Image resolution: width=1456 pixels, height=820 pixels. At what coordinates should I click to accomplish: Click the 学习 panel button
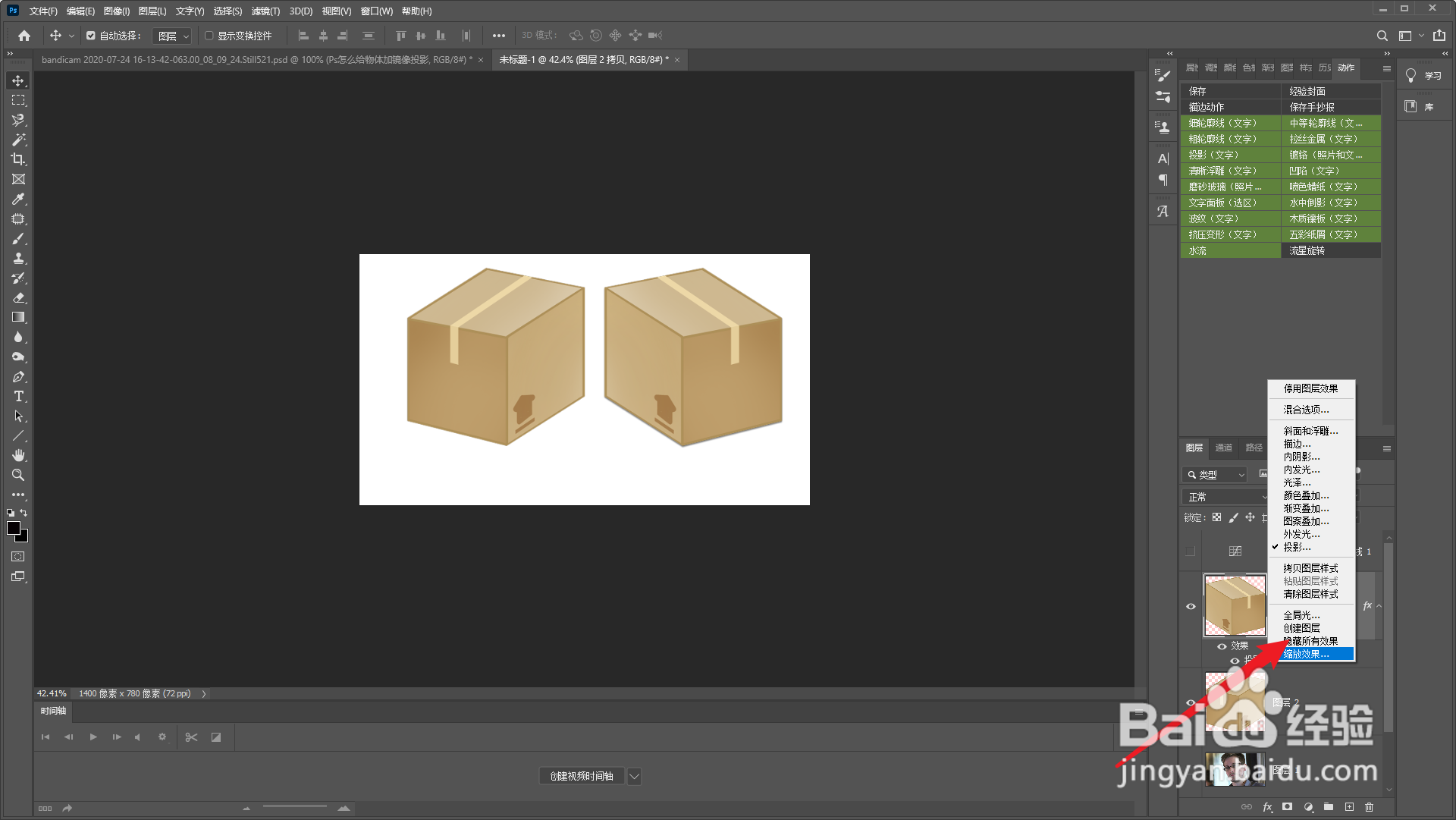pyautogui.click(x=1423, y=76)
